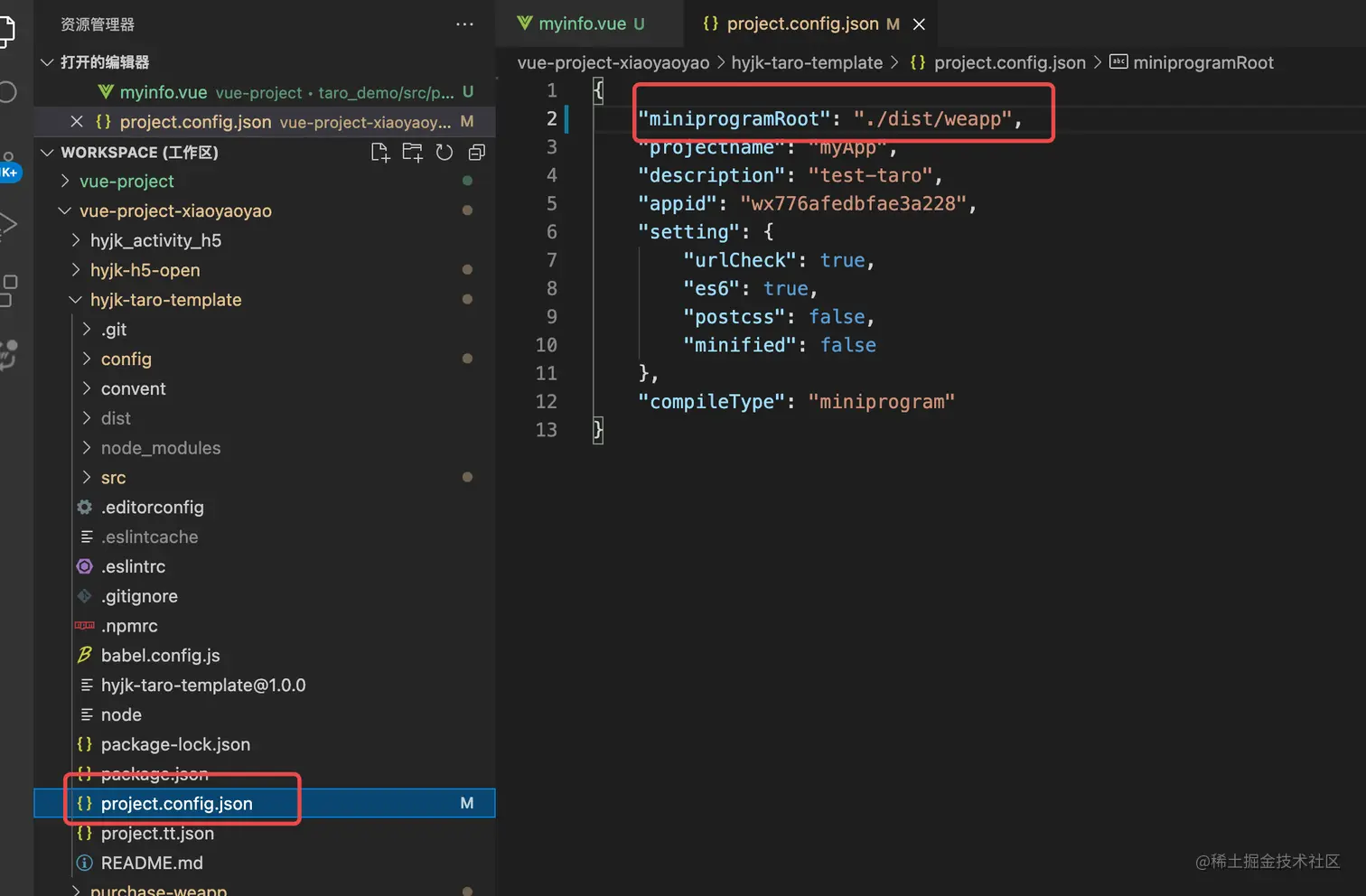Open README.md in the explorer
The image size is (1366, 896).
pyautogui.click(x=152, y=863)
